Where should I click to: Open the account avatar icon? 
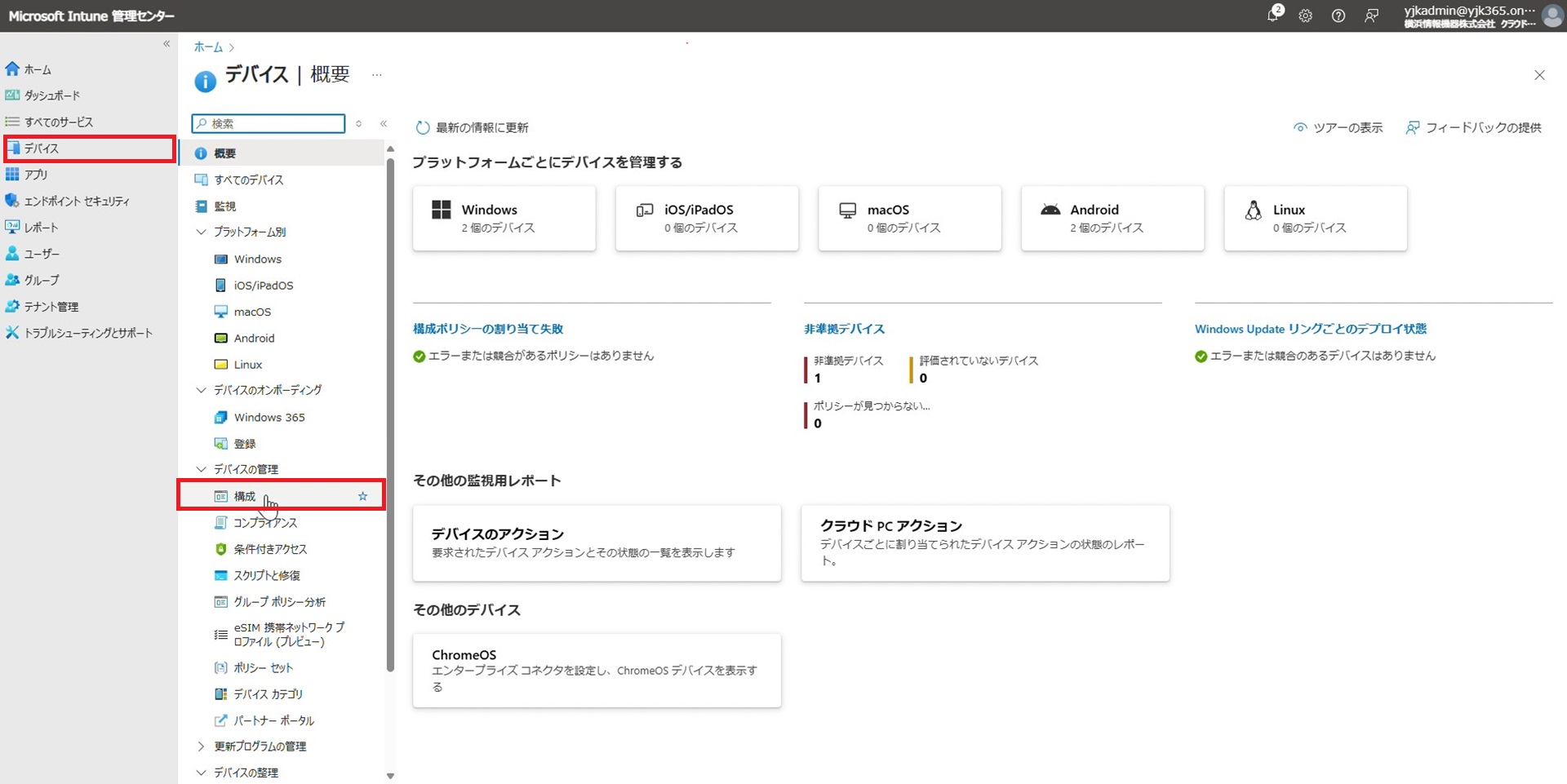coord(1552,16)
